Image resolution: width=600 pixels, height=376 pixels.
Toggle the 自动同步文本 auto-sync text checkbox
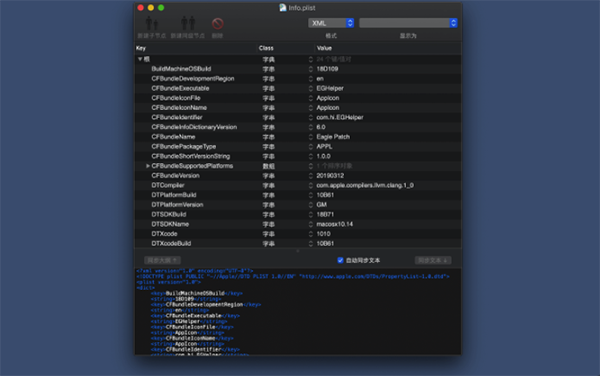click(340, 260)
